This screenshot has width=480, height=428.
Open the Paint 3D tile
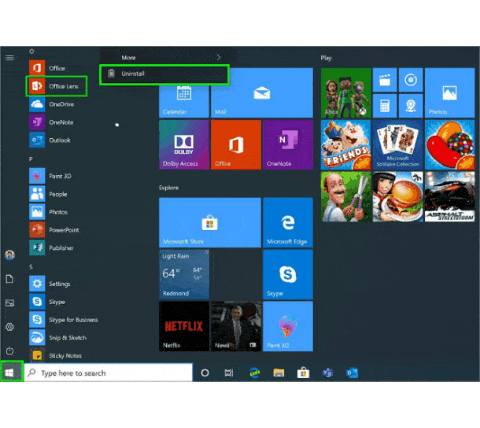(x=288, y=326)
